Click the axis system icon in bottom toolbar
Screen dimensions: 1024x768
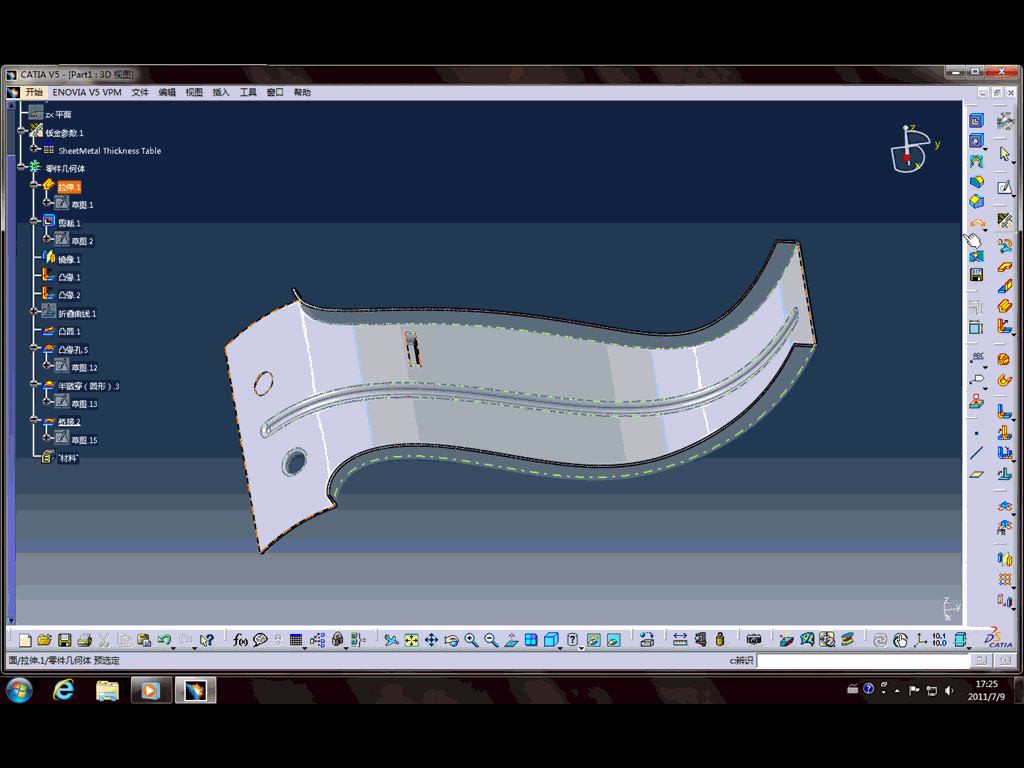[x=920, y=640]
